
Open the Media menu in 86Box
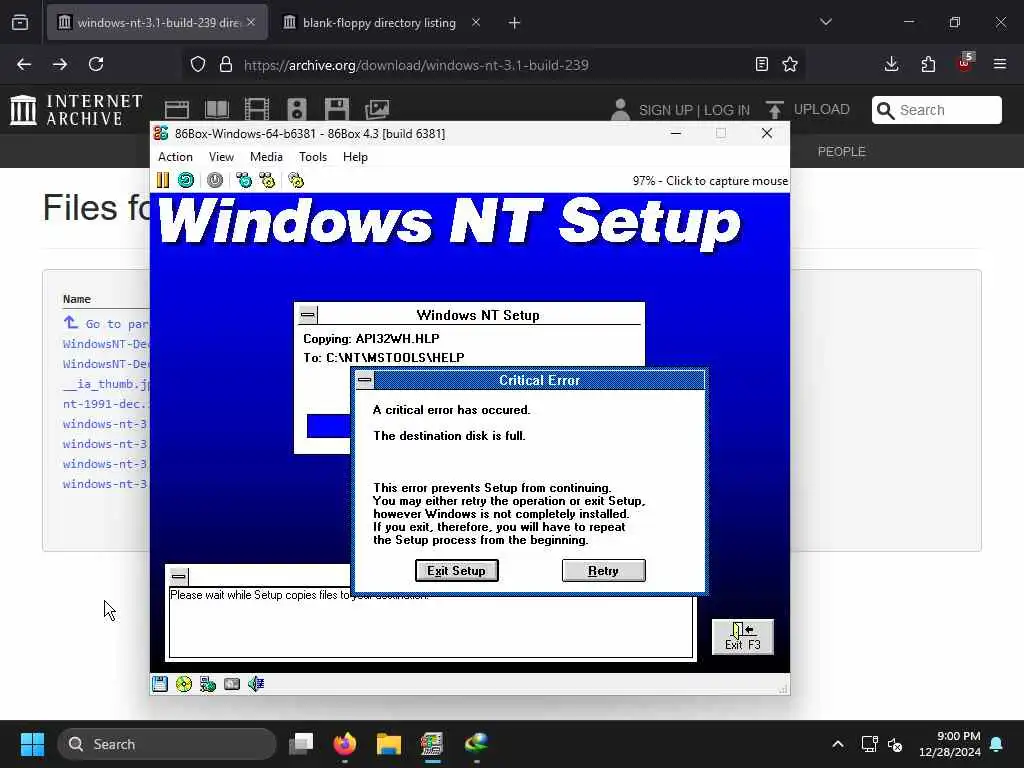[x=266, y=157]
